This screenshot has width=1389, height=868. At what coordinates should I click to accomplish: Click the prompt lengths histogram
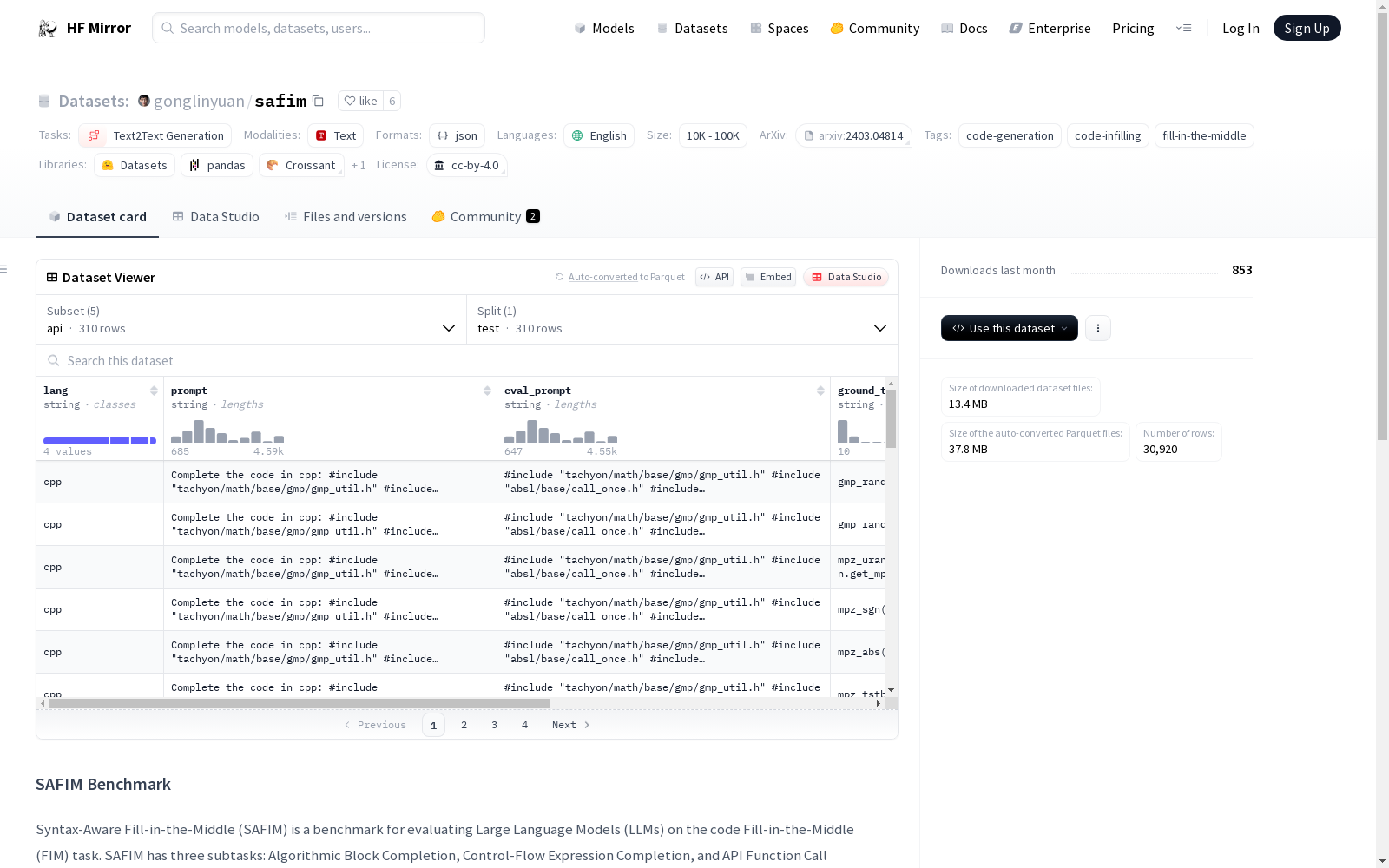coord(227,431)
